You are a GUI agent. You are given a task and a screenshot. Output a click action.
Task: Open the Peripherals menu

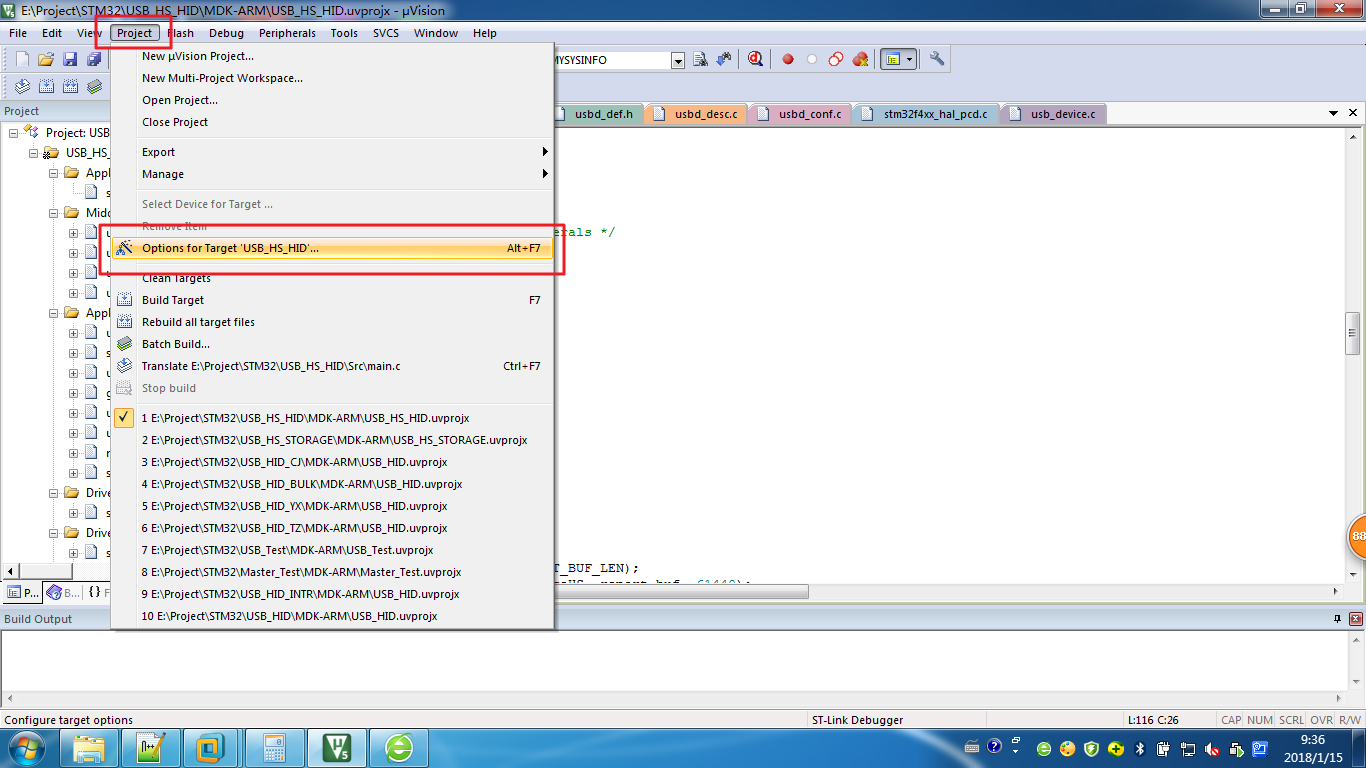[287, 33]
